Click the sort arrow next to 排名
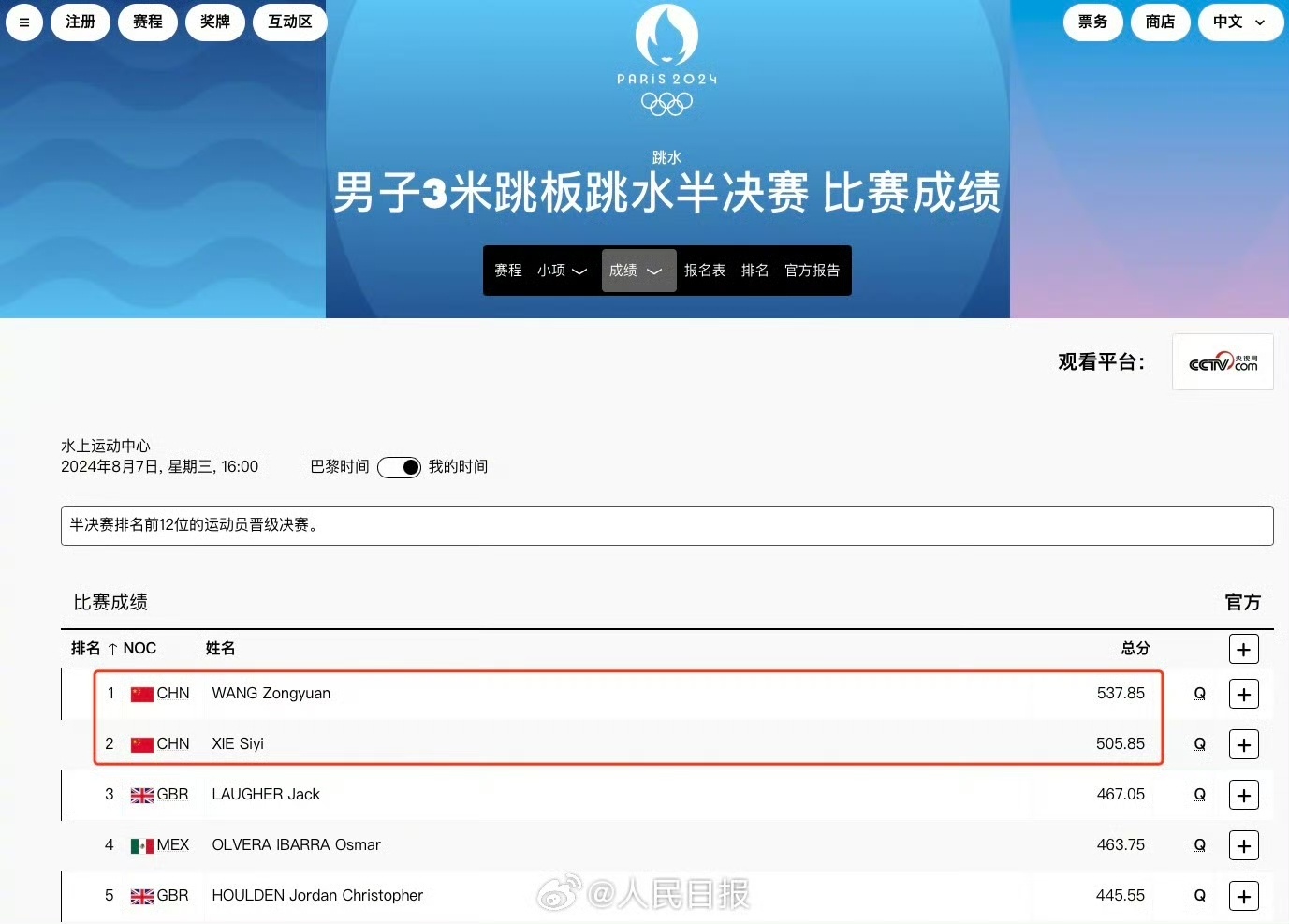Screen dimensions: 1289x924 (111, 647)
